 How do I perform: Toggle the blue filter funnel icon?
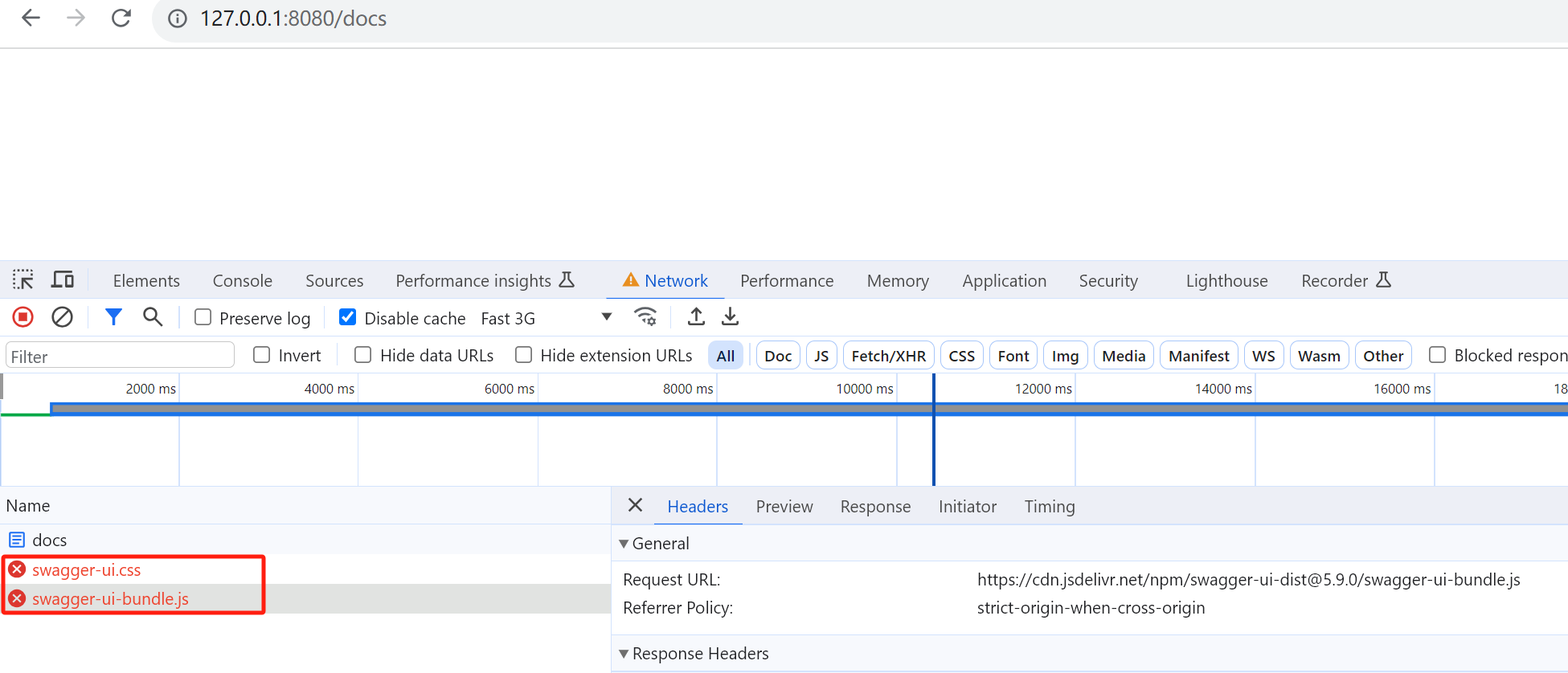point(113,317)
